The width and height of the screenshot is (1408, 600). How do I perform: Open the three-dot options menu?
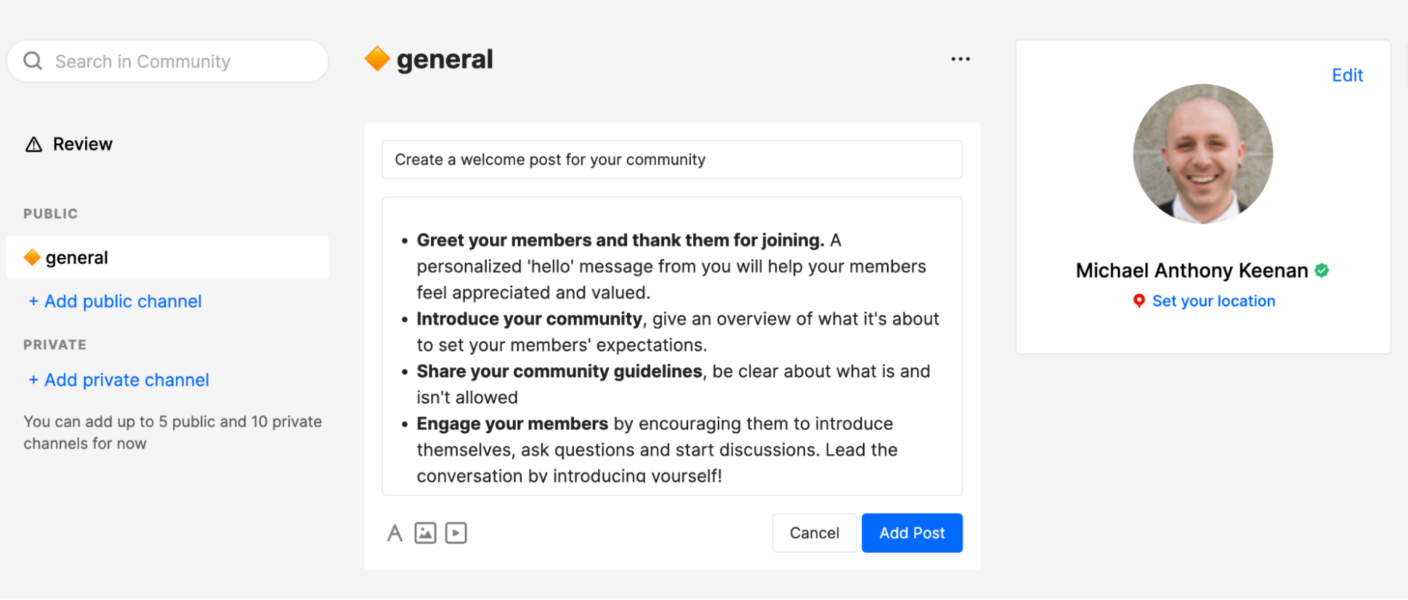pos(961,59)
